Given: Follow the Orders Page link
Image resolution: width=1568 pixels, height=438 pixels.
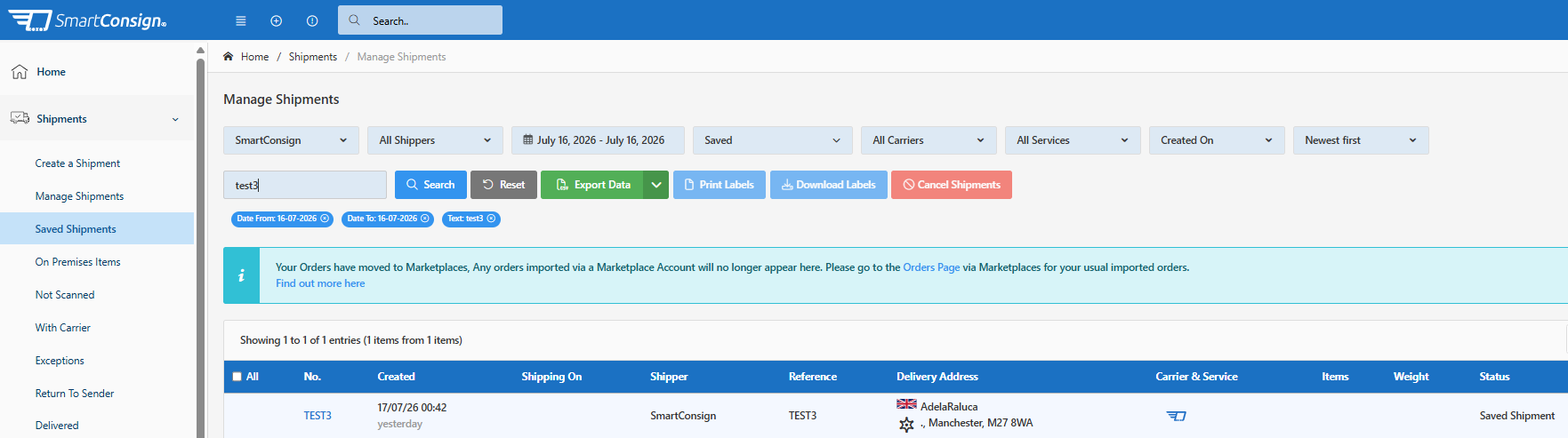Looking at the screenshot, I should (931, 267).
